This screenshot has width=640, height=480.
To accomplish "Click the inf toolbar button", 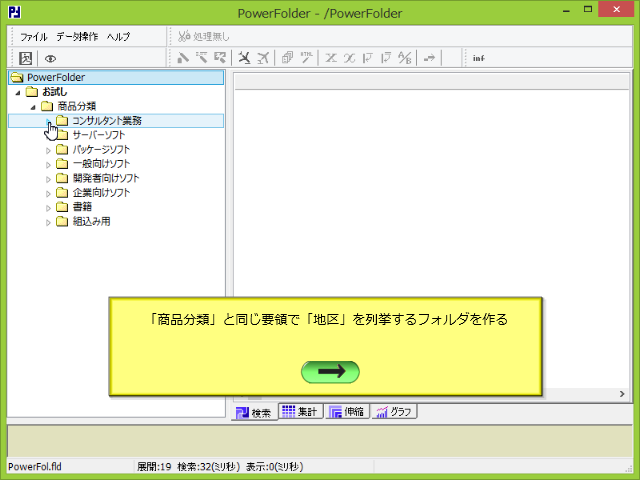I will 479,58.
